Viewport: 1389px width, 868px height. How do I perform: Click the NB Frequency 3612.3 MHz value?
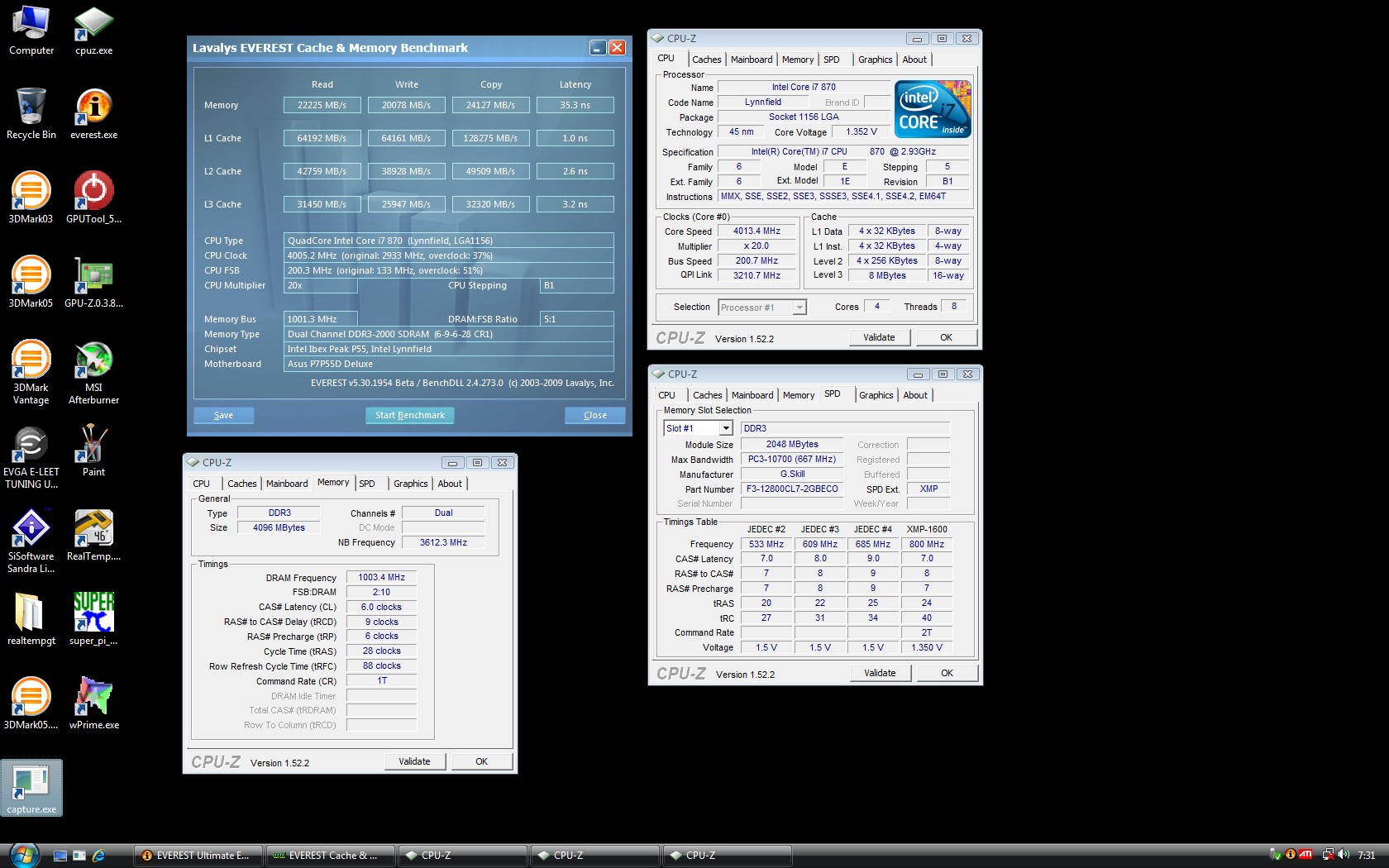(443, 543)
